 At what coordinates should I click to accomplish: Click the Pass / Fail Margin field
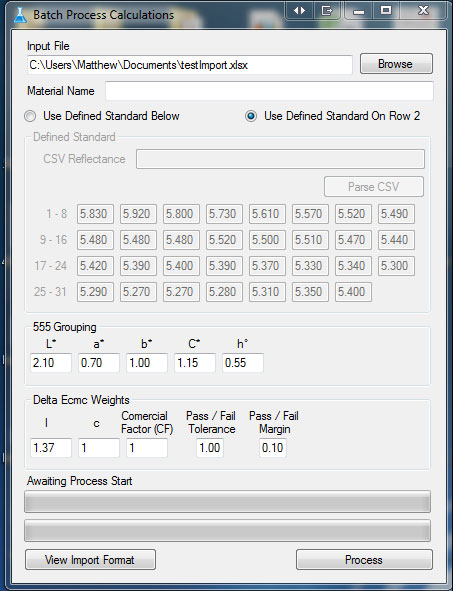point(272,448)
